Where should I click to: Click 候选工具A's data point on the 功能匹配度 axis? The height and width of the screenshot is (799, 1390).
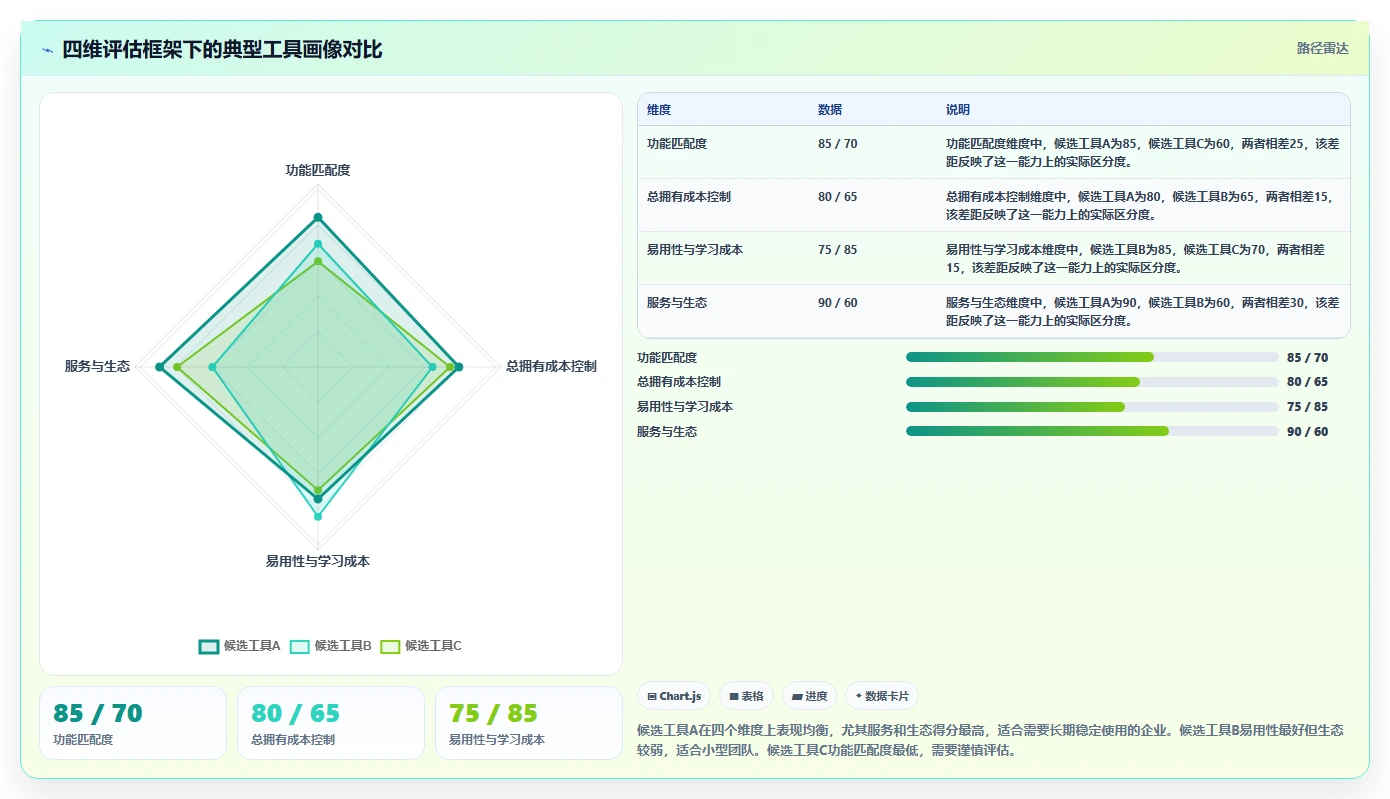click(x=318, y=217)
